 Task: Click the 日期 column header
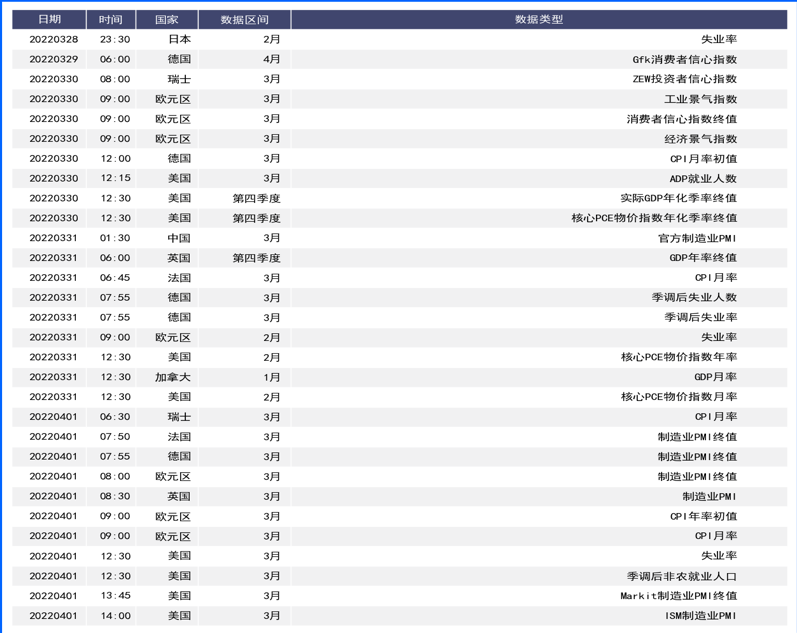(49, 19)
